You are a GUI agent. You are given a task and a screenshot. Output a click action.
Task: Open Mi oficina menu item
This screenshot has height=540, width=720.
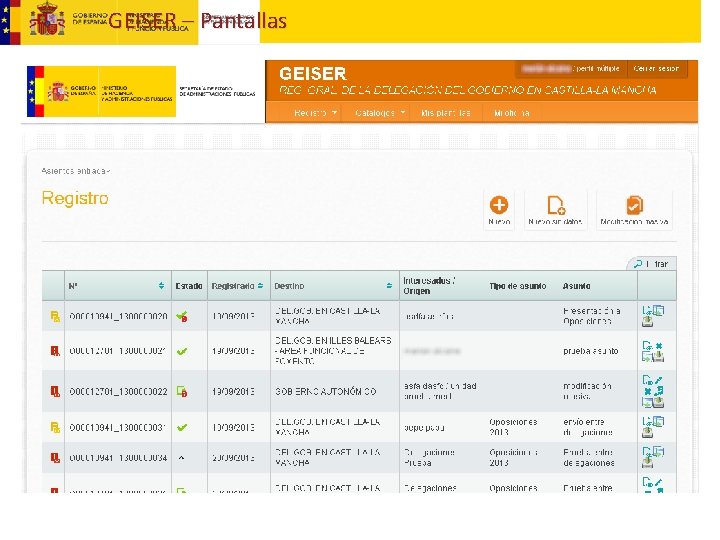(512, 113)
